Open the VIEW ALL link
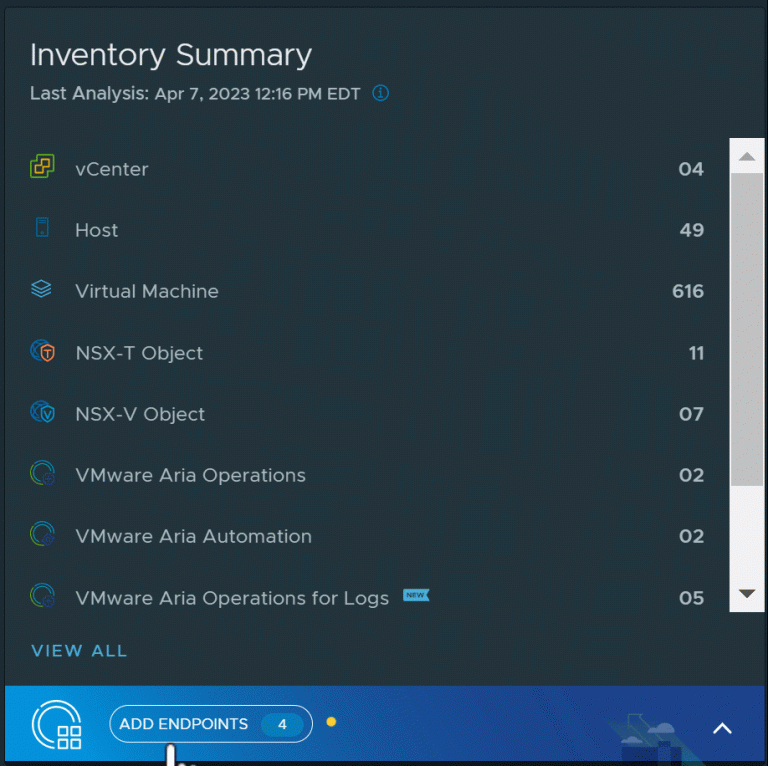768x766 pixels. (x=79, y=651)
